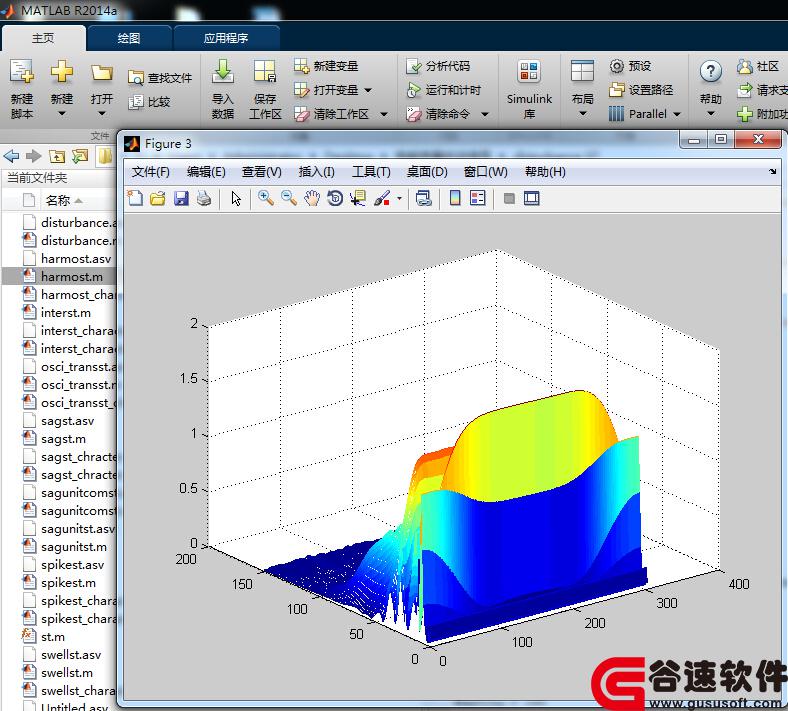
Task: Click the Open folder icon in ribbon
Action: click(x=102, y=73)
